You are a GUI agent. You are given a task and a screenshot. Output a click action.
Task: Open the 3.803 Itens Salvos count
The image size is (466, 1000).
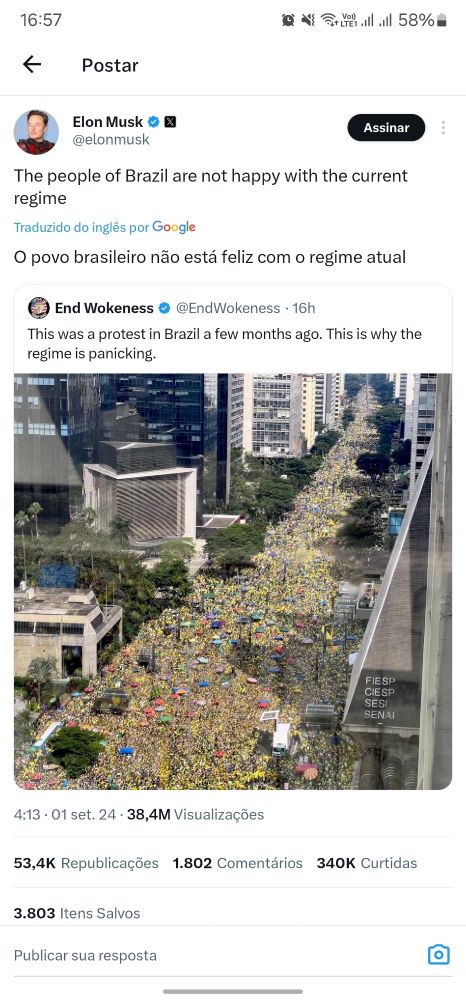click(x=76, y=913)
